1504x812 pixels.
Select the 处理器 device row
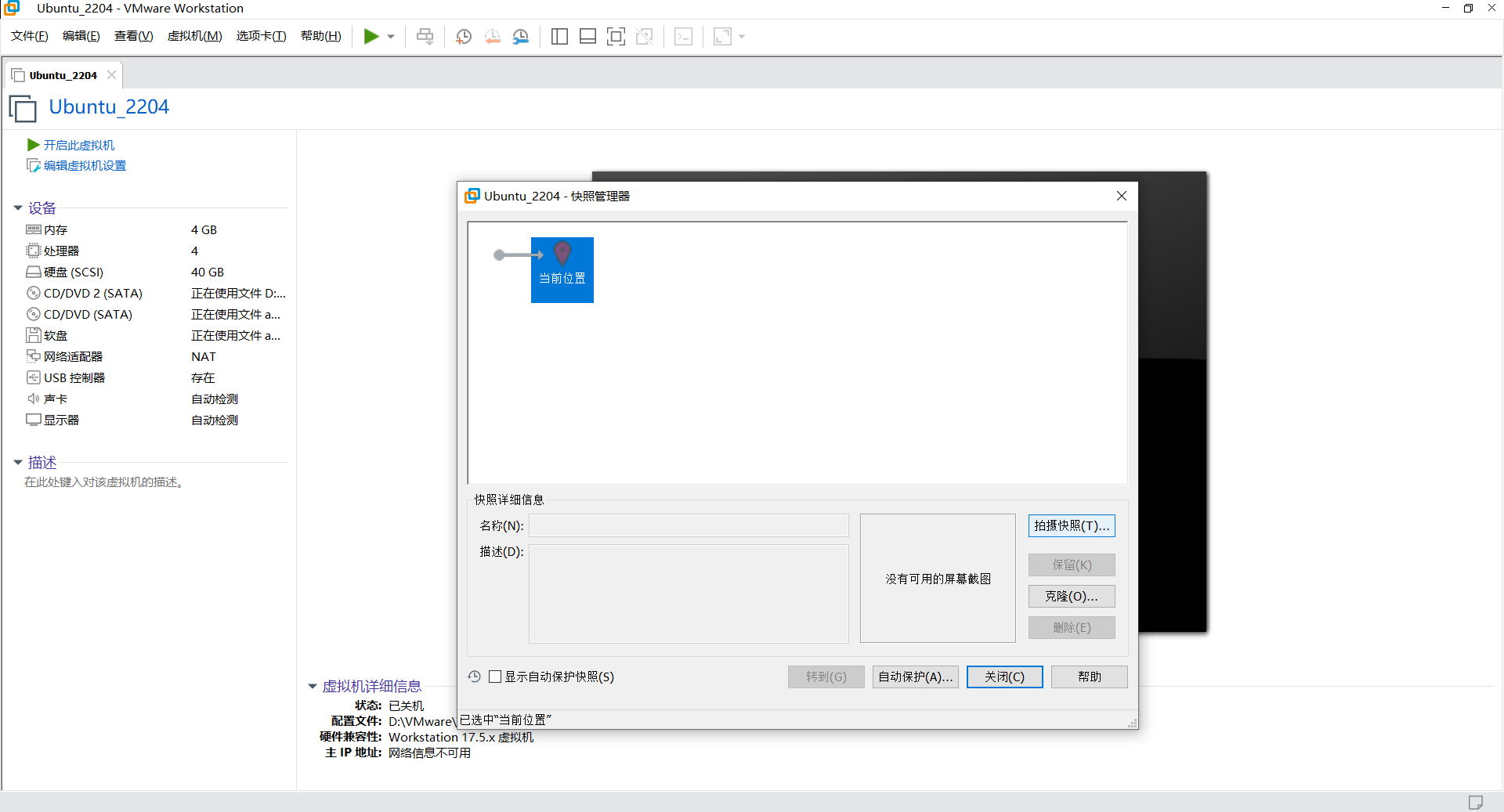[x=156, y=251]
